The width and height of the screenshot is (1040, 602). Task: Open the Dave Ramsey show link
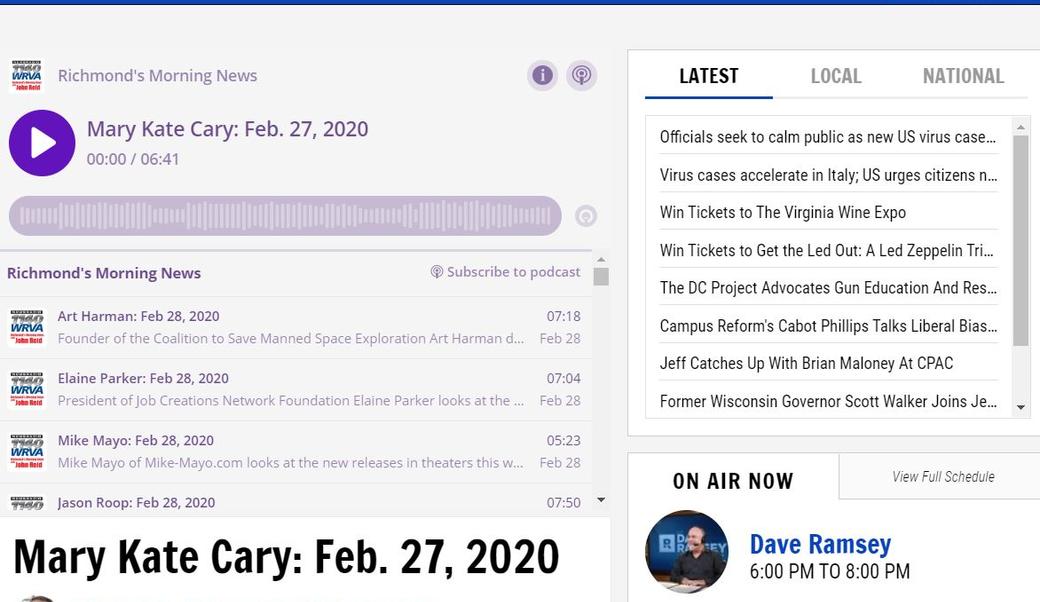(x=820, y=544)
